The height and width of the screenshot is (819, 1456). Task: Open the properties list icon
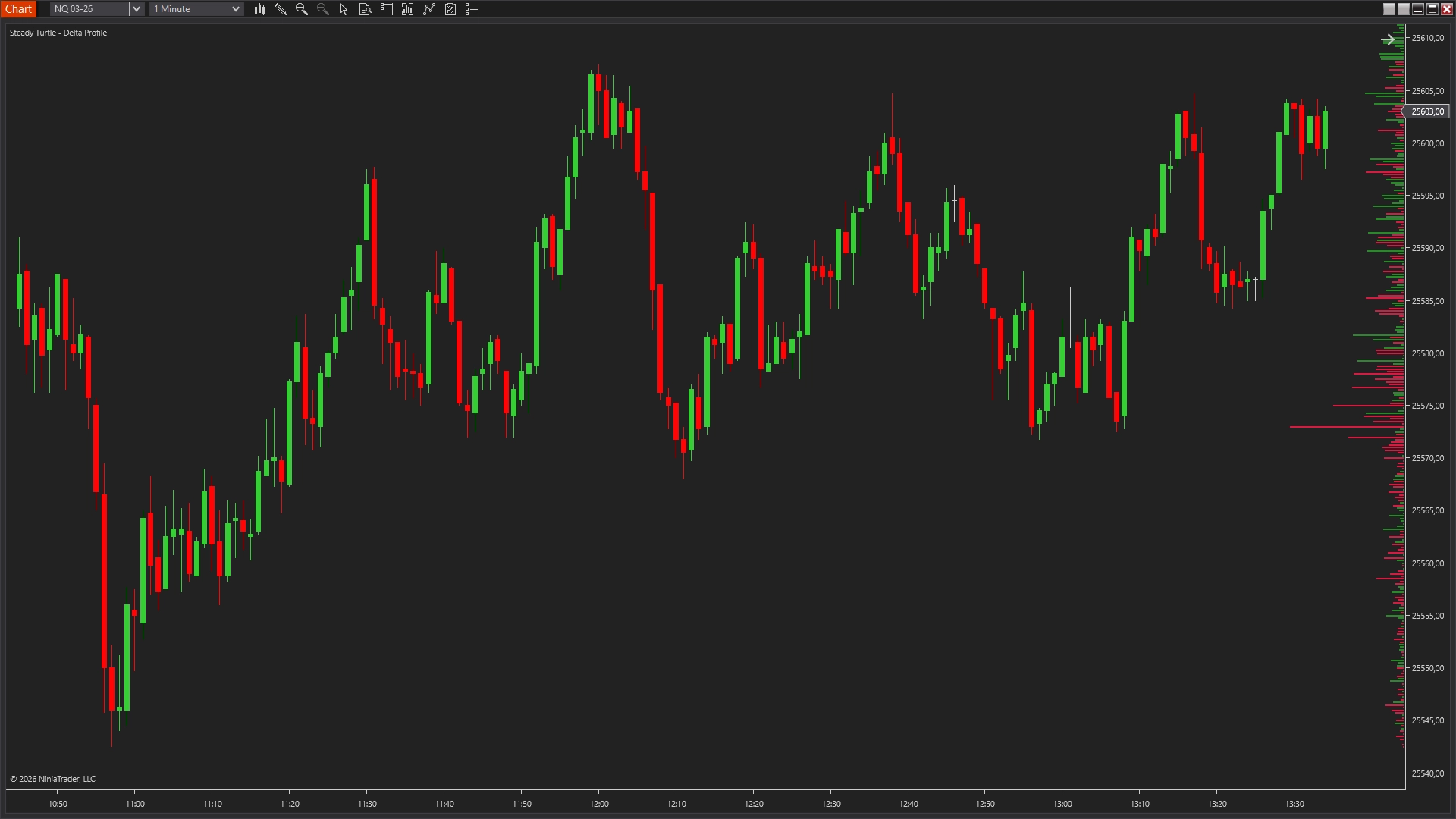472,9
